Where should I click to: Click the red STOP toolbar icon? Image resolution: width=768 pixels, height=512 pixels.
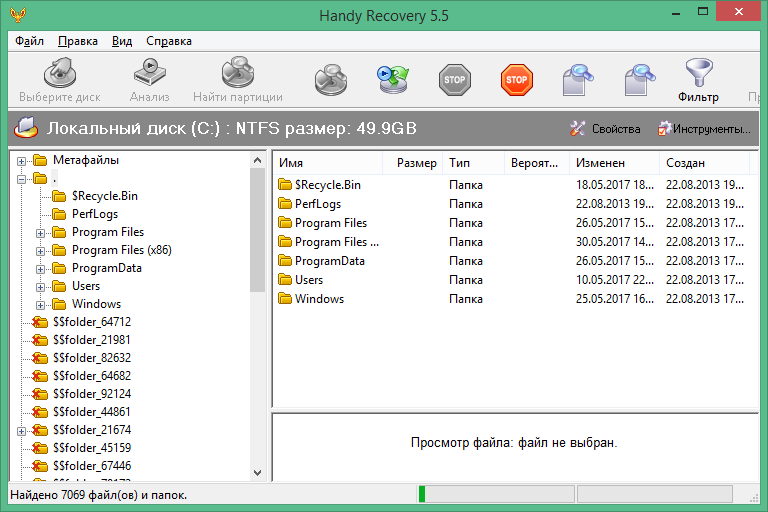click(517, 79)
